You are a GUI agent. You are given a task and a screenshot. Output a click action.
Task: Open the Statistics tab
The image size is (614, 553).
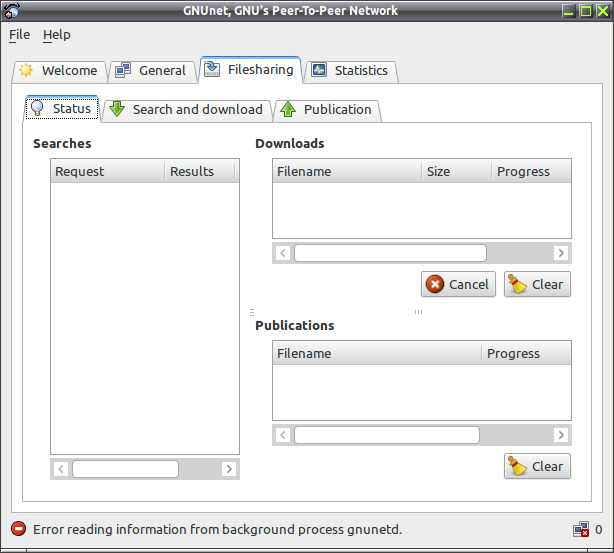click(x=350, y=71)
